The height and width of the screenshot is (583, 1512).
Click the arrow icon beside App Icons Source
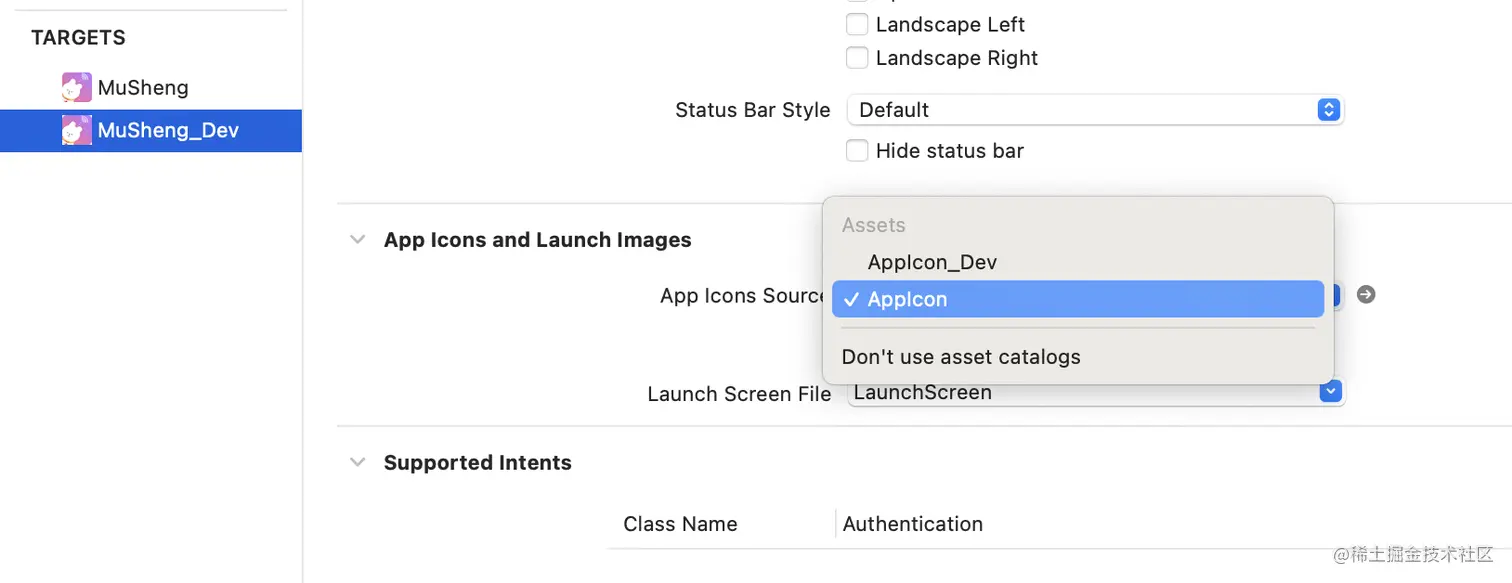(1366, 295)
